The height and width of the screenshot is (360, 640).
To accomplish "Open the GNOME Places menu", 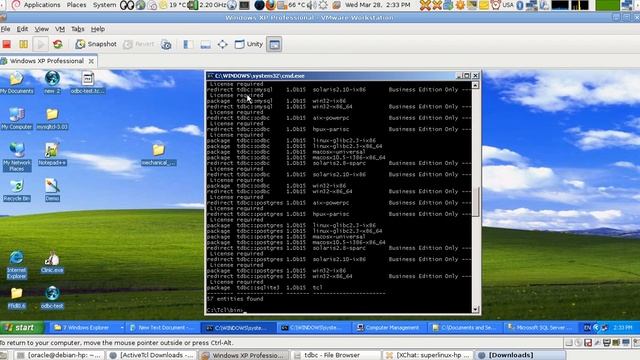I will pos(76,5).
